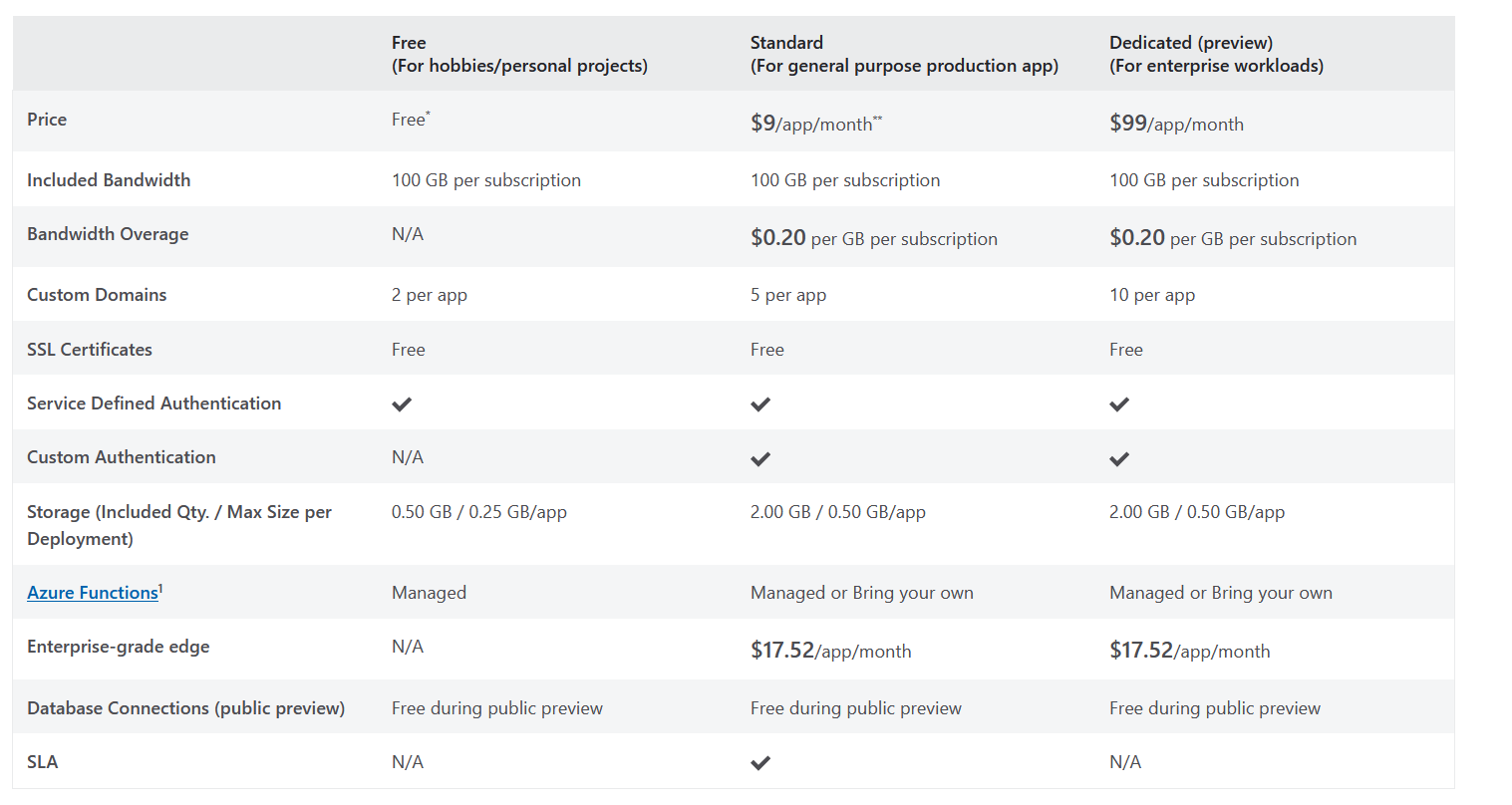Viewport: 1512px width, 805px height.
Task: Click the Storage row label
Action: click(x=179, y=525)
